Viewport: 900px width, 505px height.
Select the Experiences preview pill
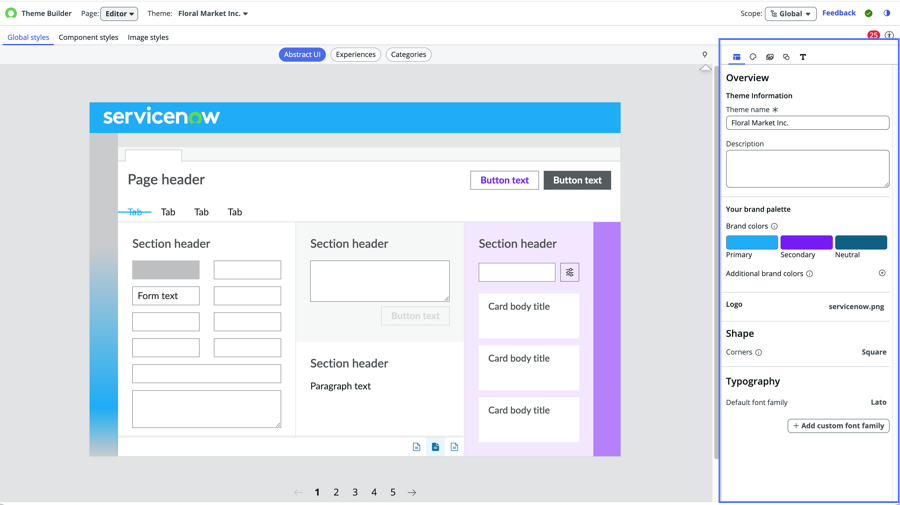(355, 55)
